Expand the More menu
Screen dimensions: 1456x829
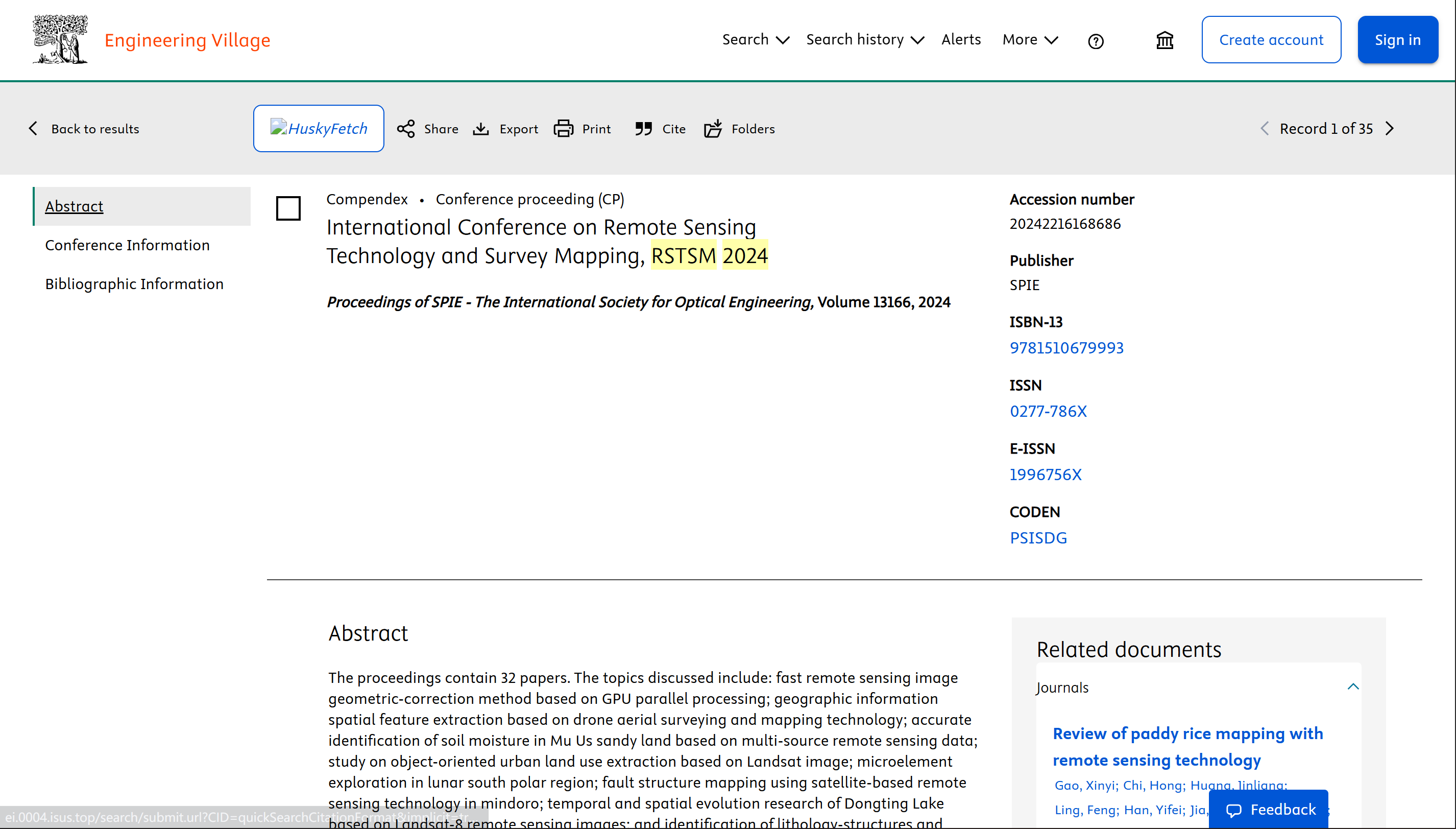pos(1030,39)
